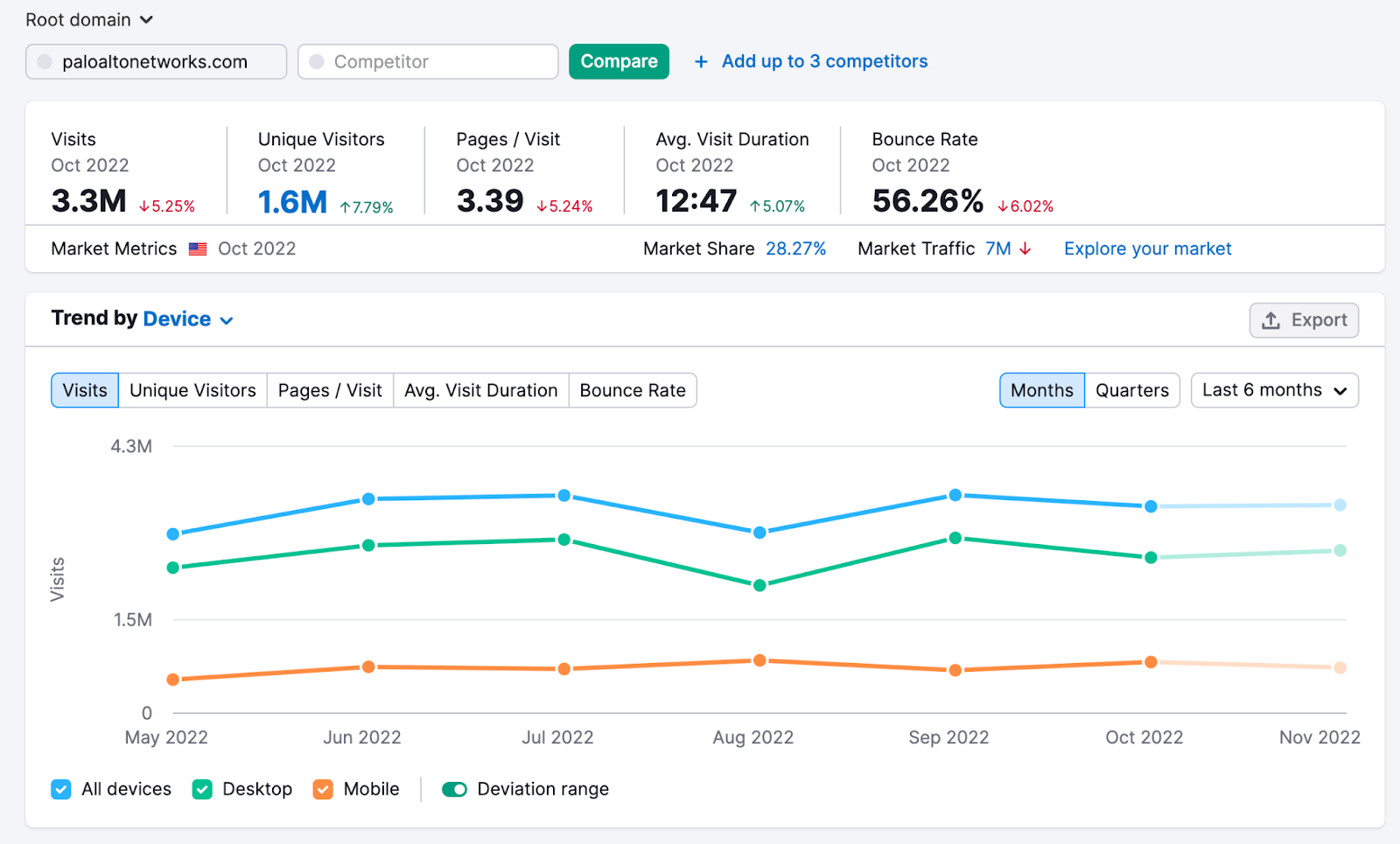Uncheck the Mobile checkbox

[x=323, y=790]
